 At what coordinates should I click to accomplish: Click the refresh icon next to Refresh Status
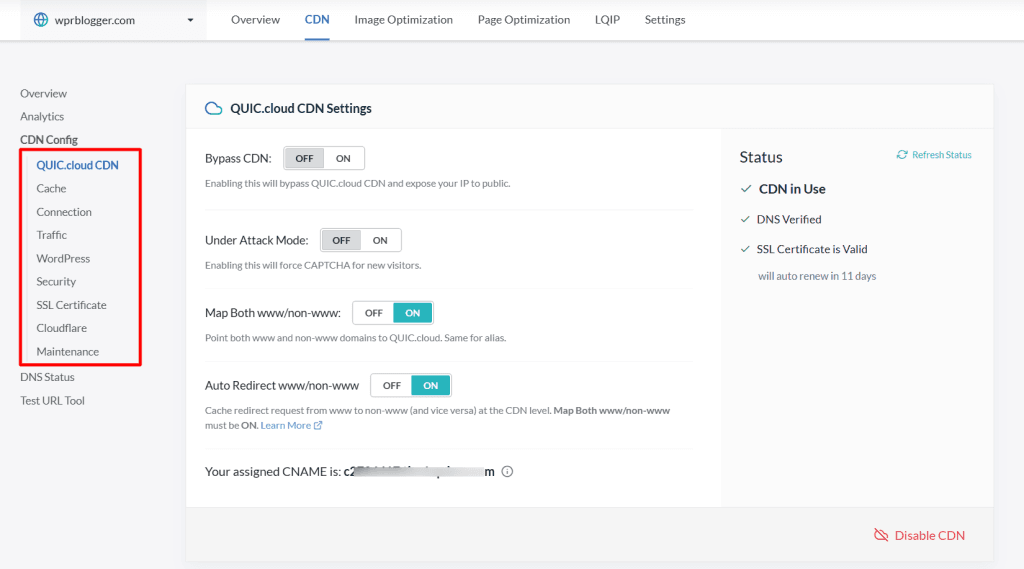pyautogui.click(x=902, y=155)
